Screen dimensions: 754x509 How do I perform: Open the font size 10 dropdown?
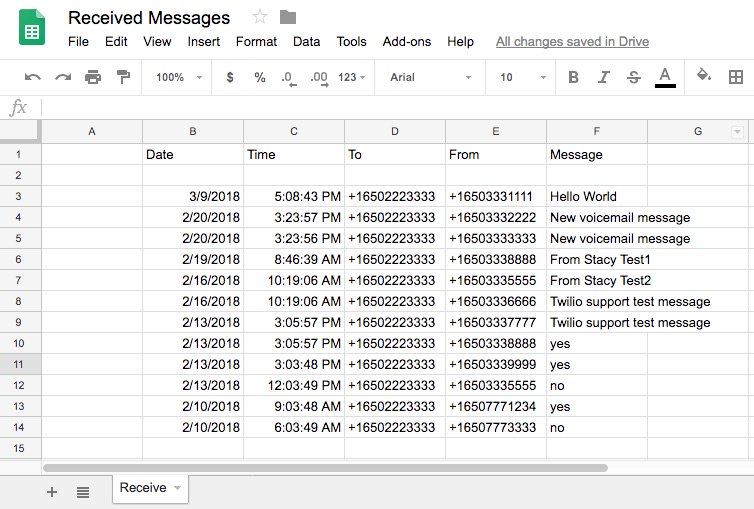(523, 77)
